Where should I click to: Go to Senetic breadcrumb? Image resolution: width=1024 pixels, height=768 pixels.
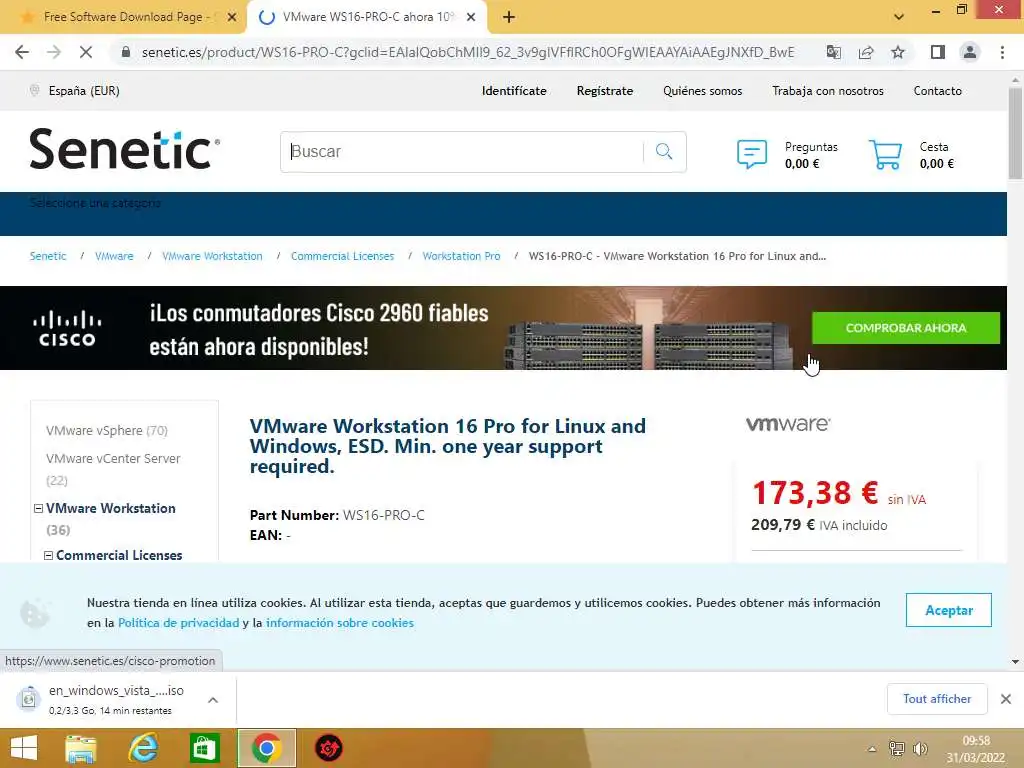[x=48, y=256]
